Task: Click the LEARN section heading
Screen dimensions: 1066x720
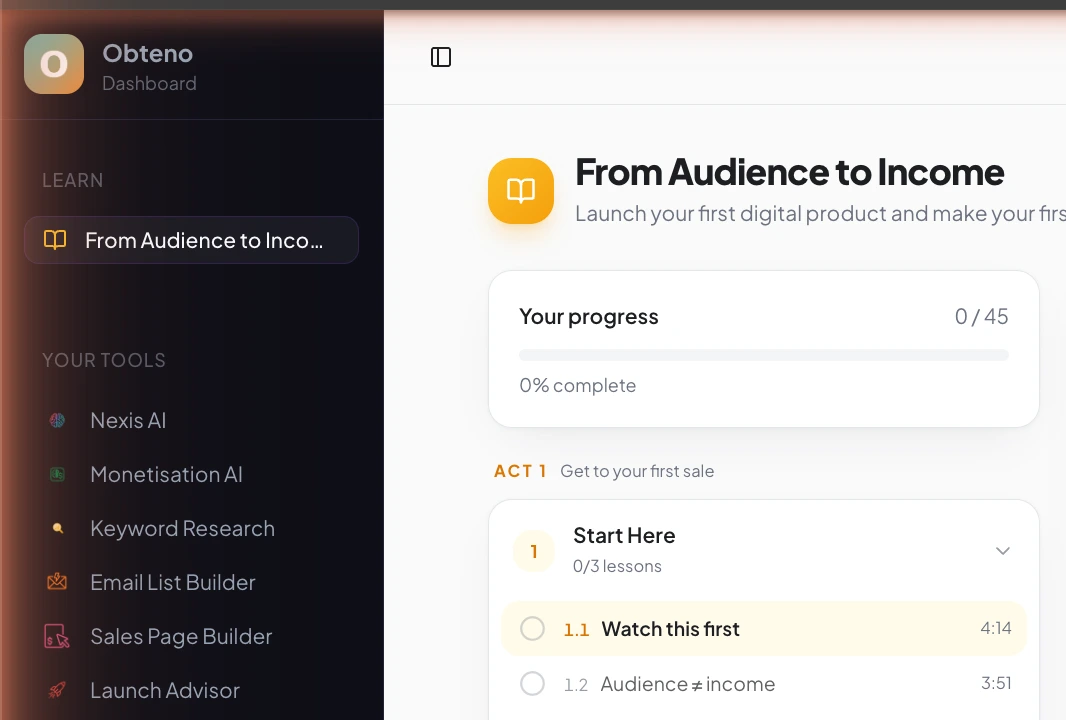Action: pyautogui.click(x=73, y=180)
